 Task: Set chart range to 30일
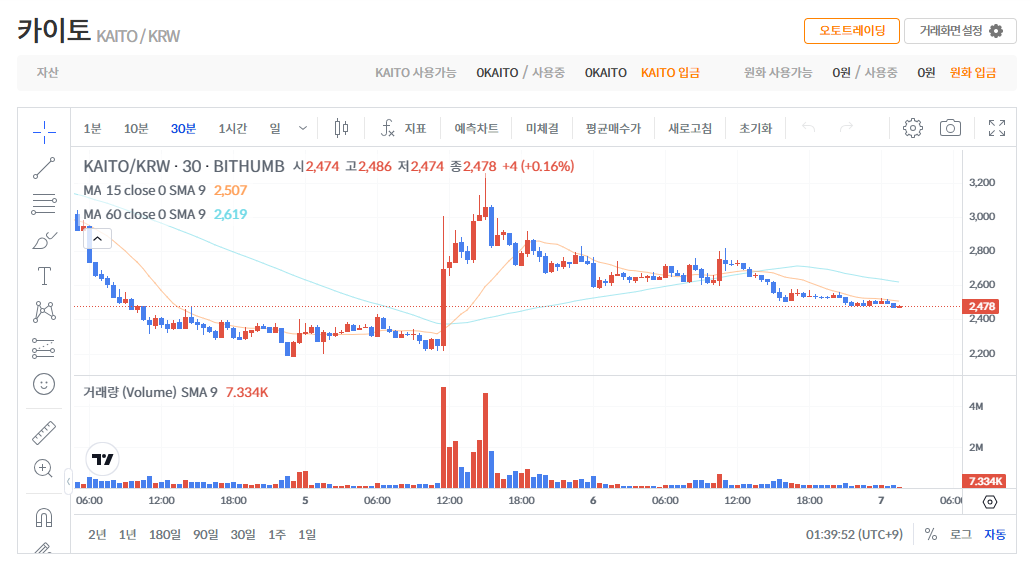(x=243, y=534)
